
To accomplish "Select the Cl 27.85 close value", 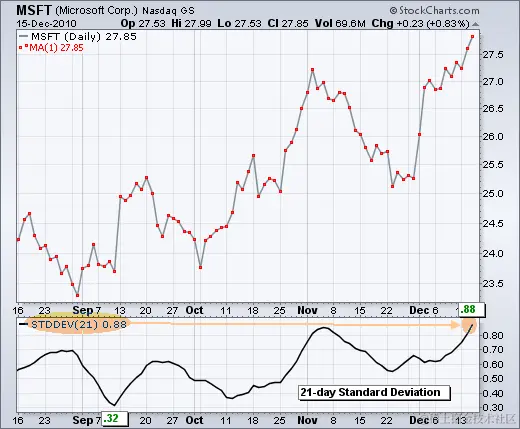I will 288,23.
